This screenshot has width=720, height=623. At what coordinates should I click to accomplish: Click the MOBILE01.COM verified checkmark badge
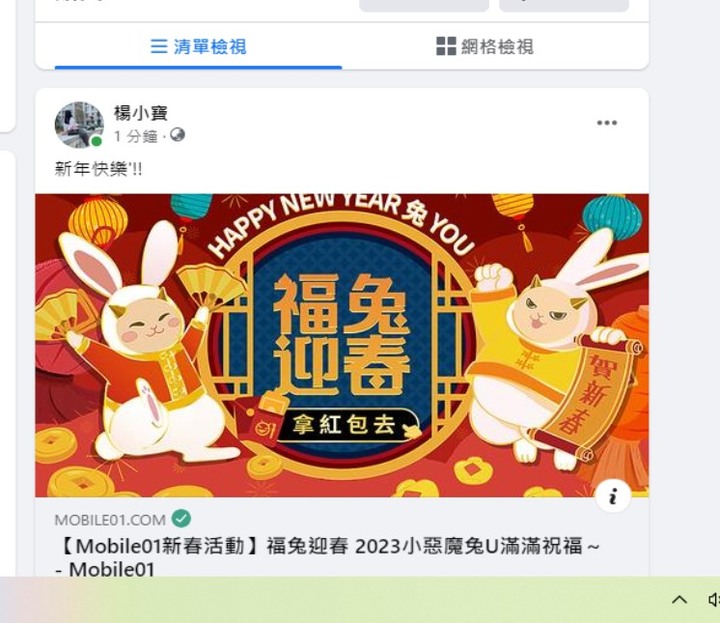tap(181, 519)
